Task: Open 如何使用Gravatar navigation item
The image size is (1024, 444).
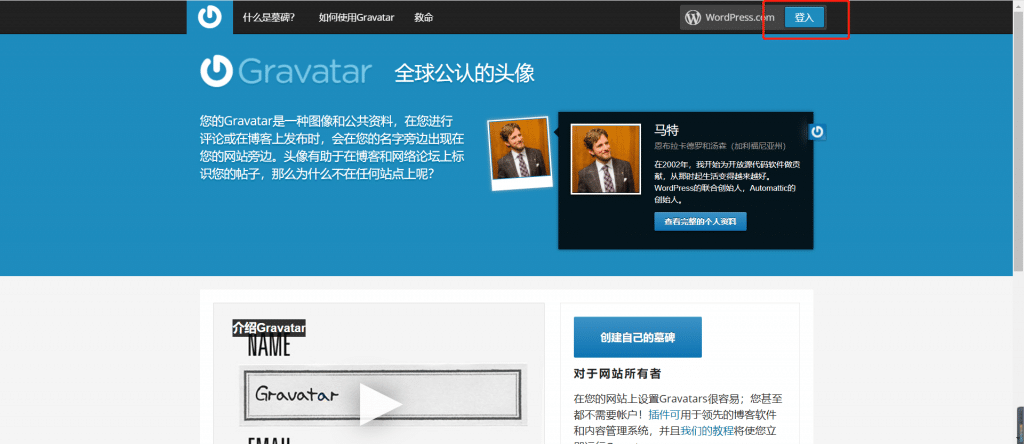Action: click(356, 18)
